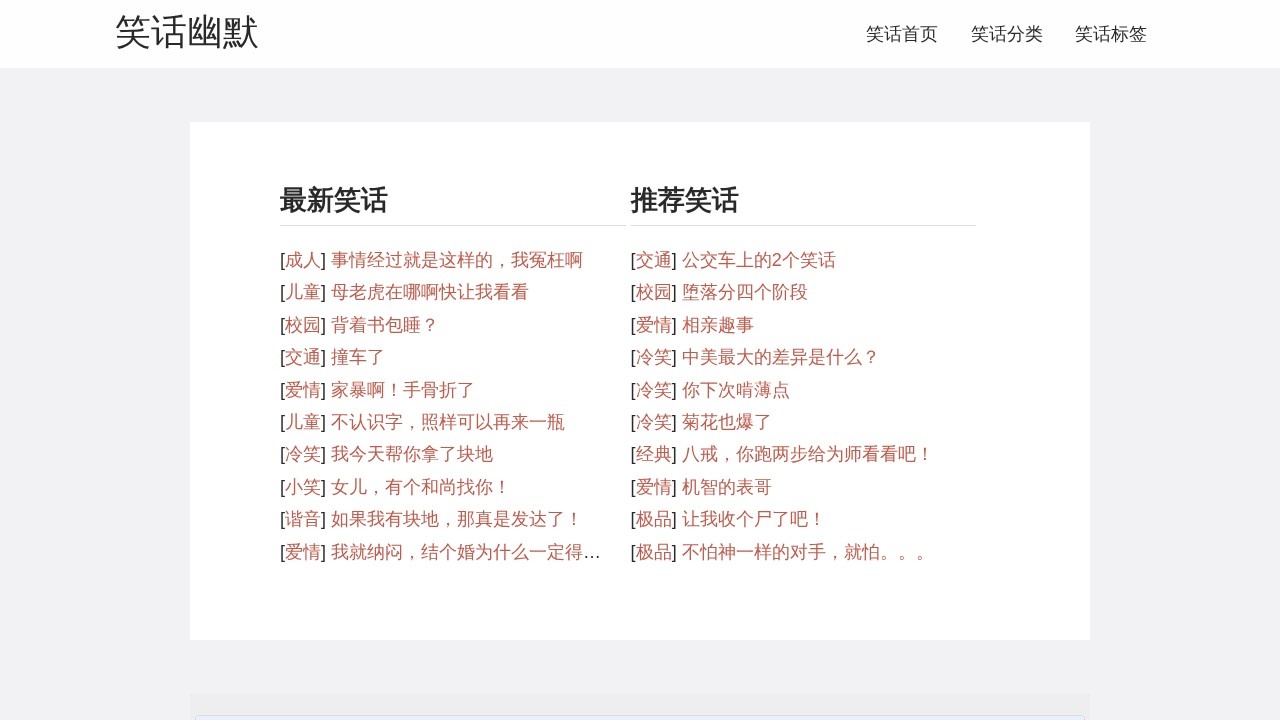Click 爱情 tag beside 机智的表哥
Screen dimensions: 1280x720
tap(654, 487)
